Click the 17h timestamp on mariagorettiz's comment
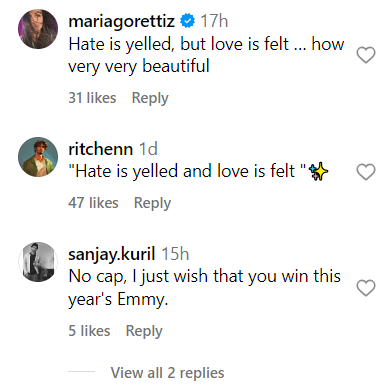The width and height of the screenshot is (389, 392). [214, 21]
